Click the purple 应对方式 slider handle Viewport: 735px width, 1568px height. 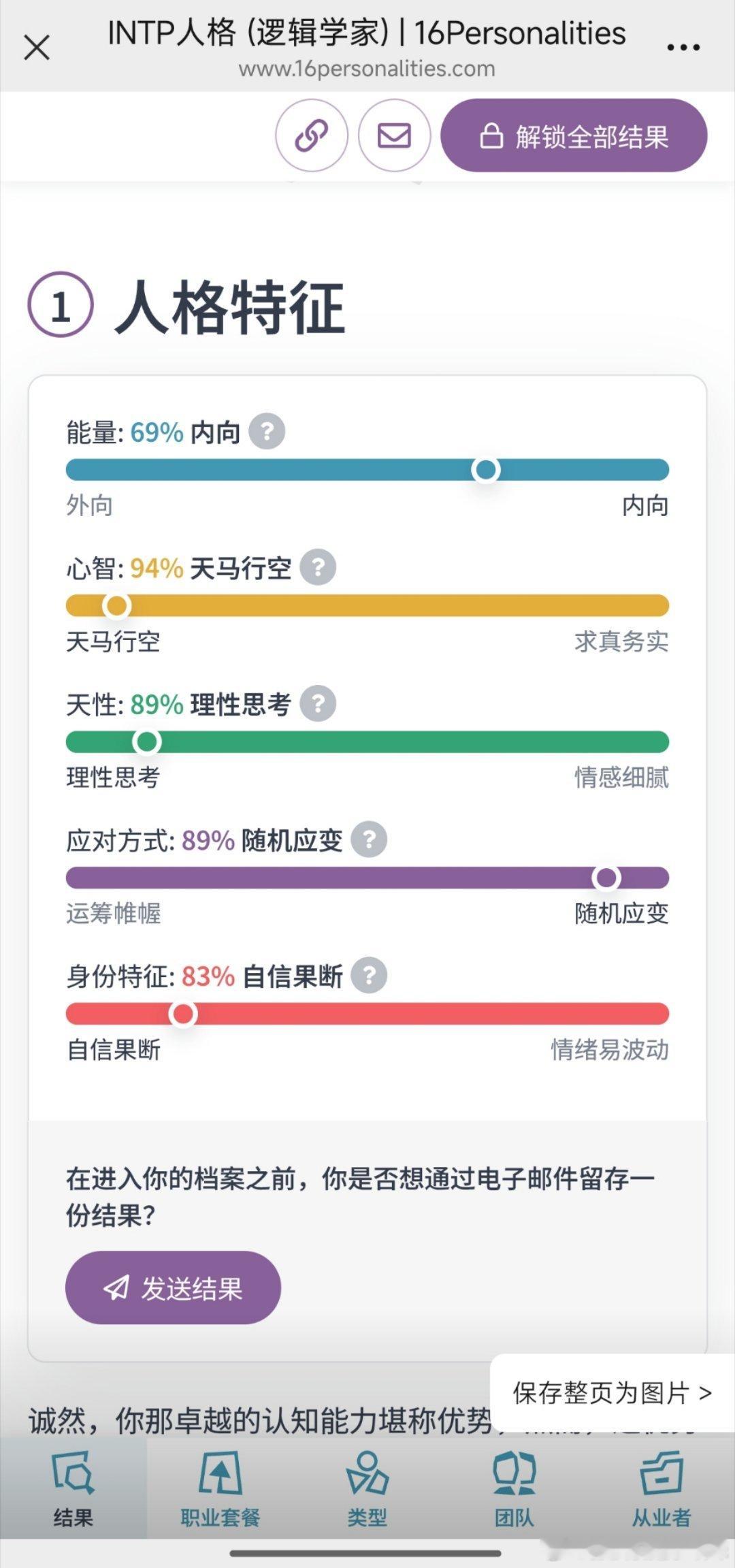(606, 878)
